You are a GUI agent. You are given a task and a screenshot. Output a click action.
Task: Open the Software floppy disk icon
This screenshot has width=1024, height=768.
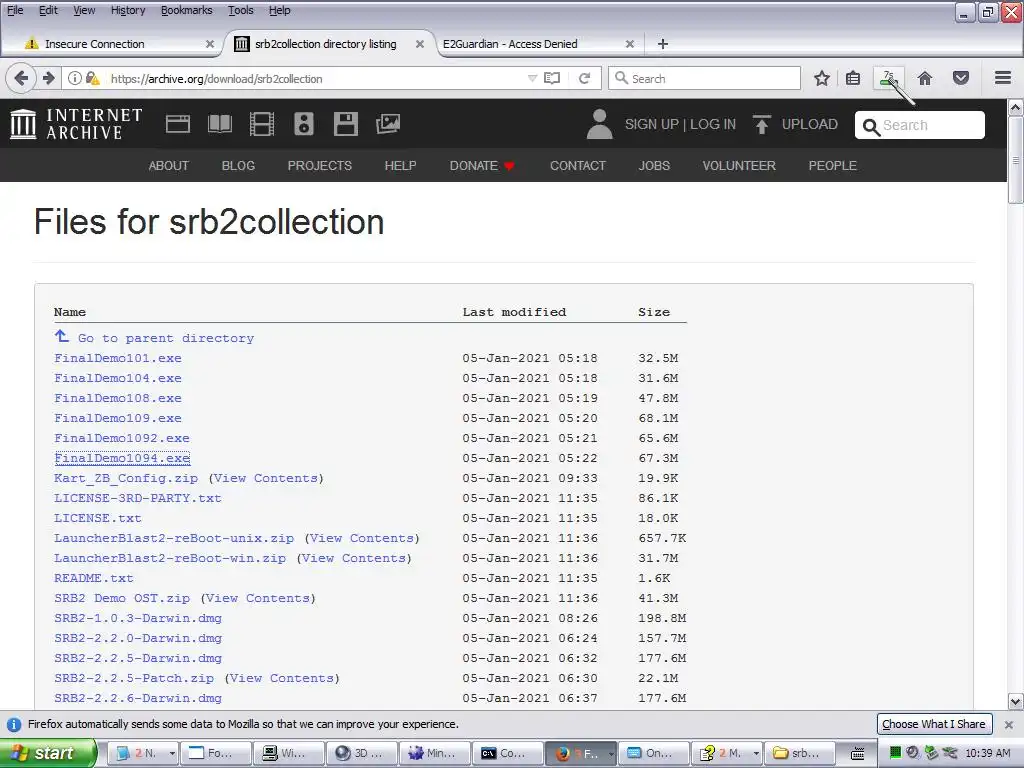pos(345,124)
